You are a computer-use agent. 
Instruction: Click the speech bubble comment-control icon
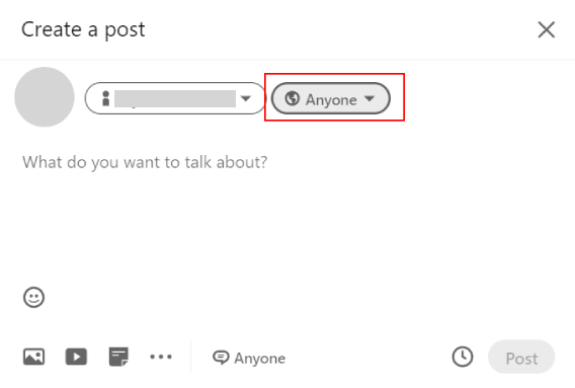(x=221, y=358)
